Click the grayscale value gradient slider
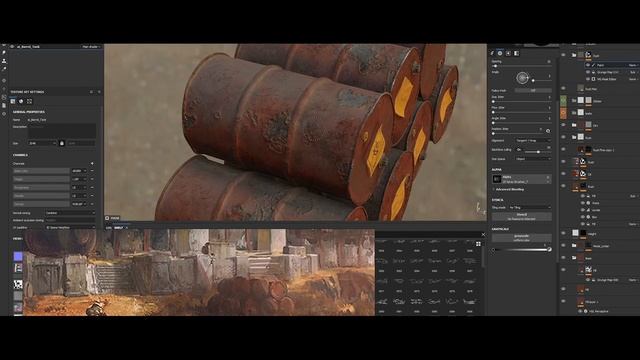This screenshot has width=640, height=360. pos(522,249)
